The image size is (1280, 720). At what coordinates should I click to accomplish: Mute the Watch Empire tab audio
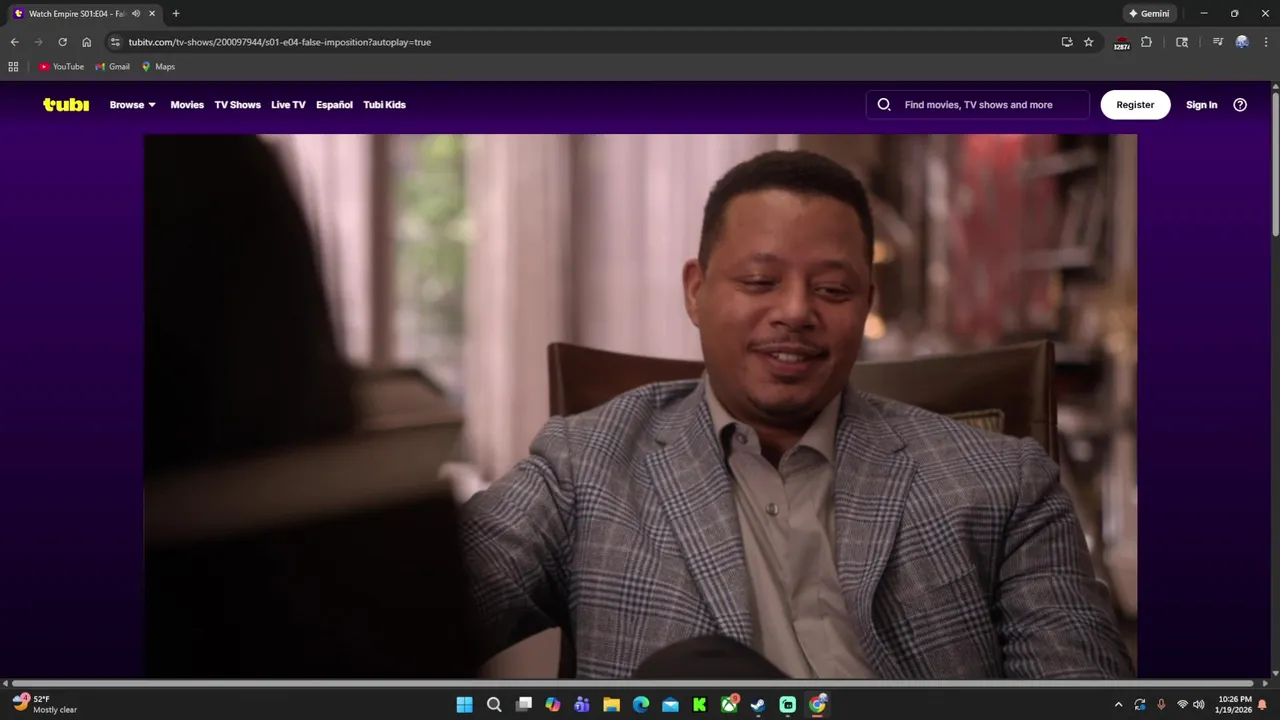pyautogui.click(x=136, y=14)
